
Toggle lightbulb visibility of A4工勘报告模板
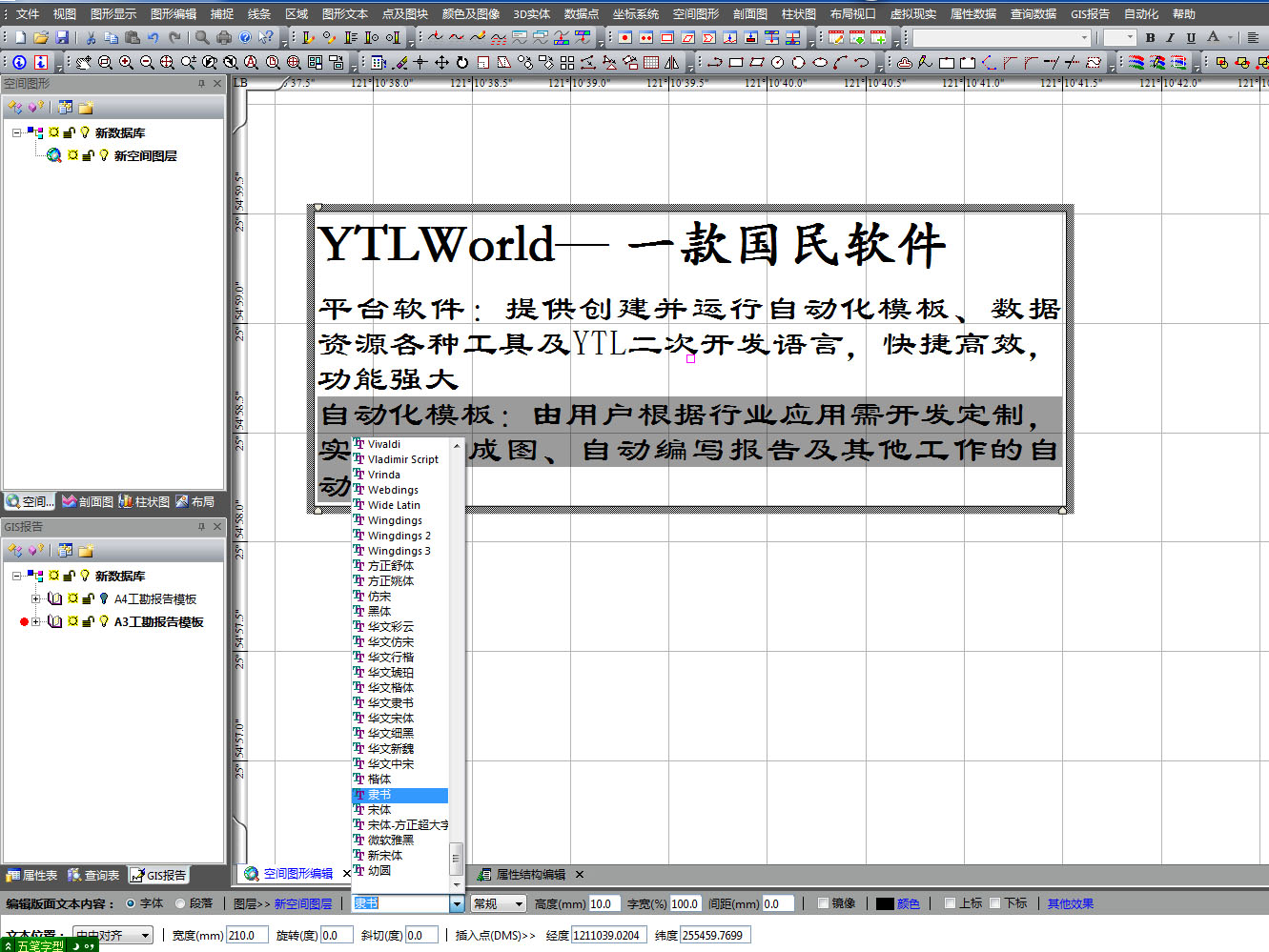click(104, 598)
